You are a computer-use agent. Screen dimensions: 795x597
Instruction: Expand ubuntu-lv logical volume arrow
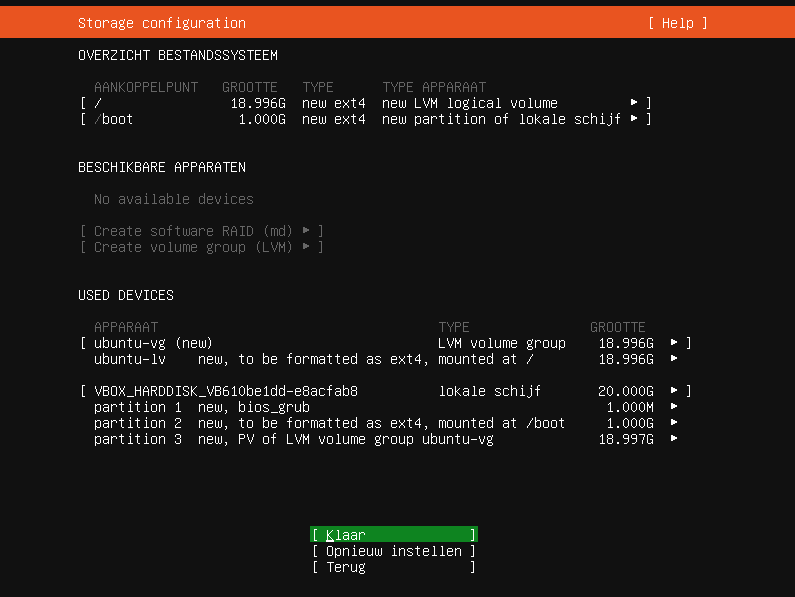pos(674,359)
